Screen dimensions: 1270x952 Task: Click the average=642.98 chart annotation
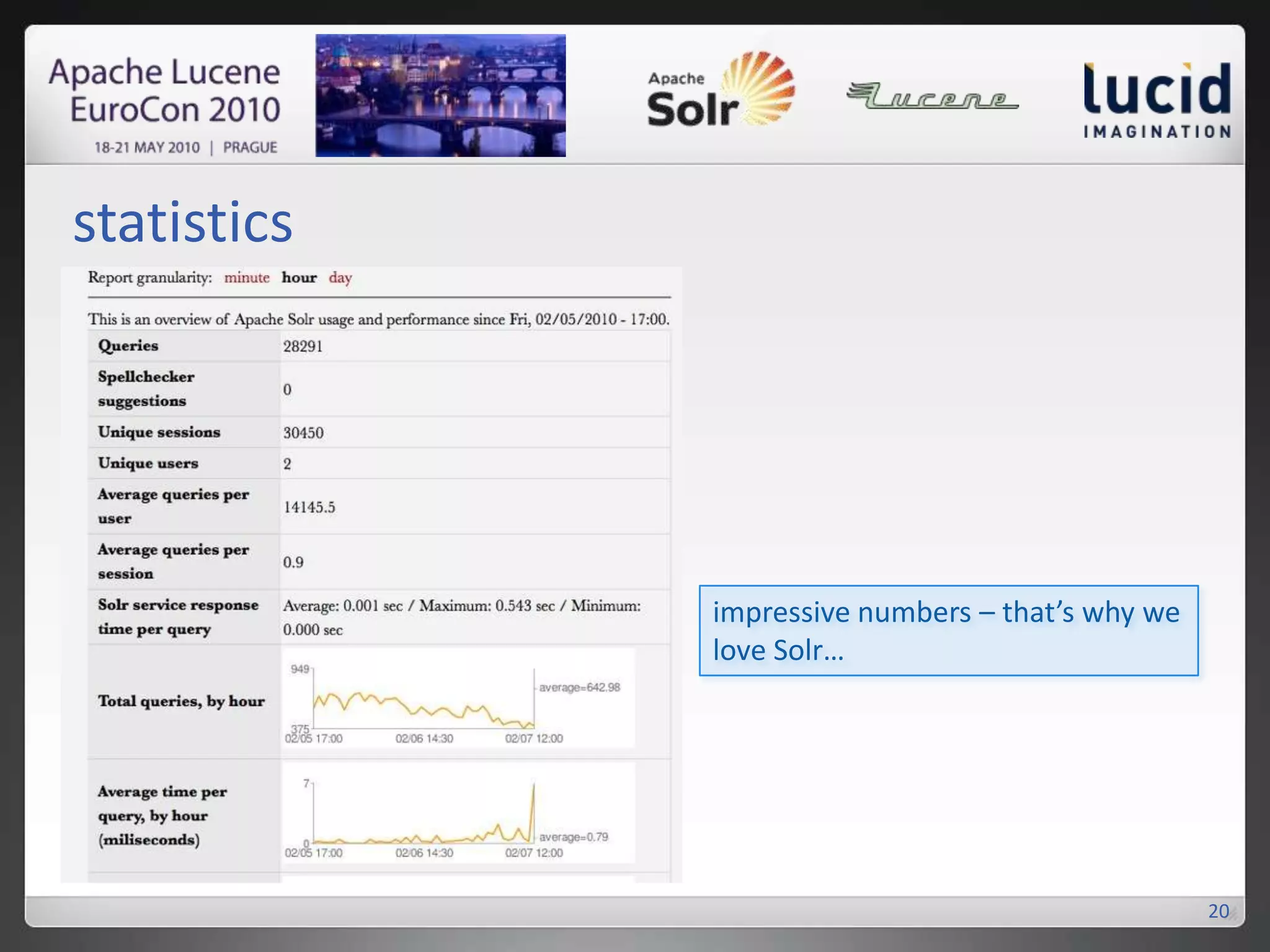pyautogui.click(x=579, y=687)
